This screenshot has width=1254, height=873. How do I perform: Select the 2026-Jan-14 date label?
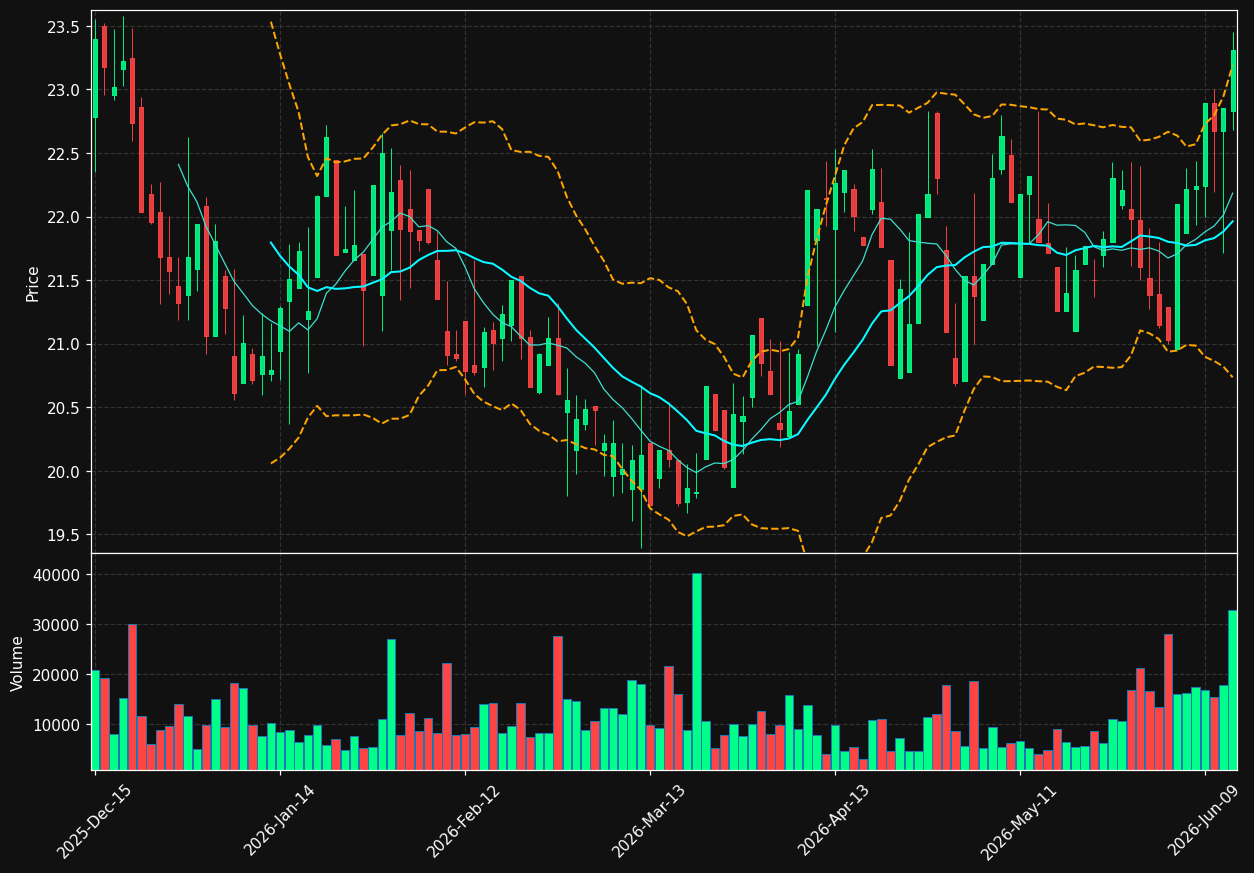click(x=279, y=821)
